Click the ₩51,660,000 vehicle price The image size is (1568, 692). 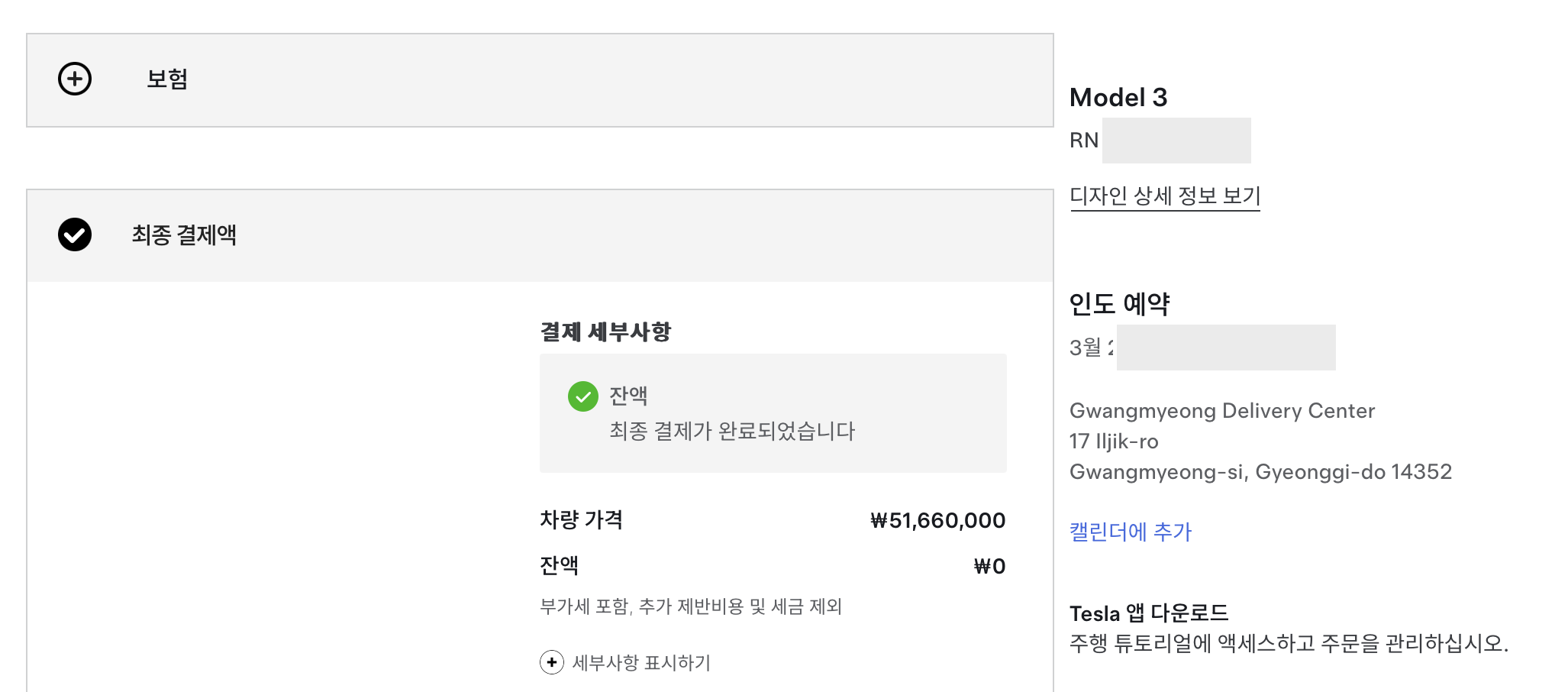(937, 521)
